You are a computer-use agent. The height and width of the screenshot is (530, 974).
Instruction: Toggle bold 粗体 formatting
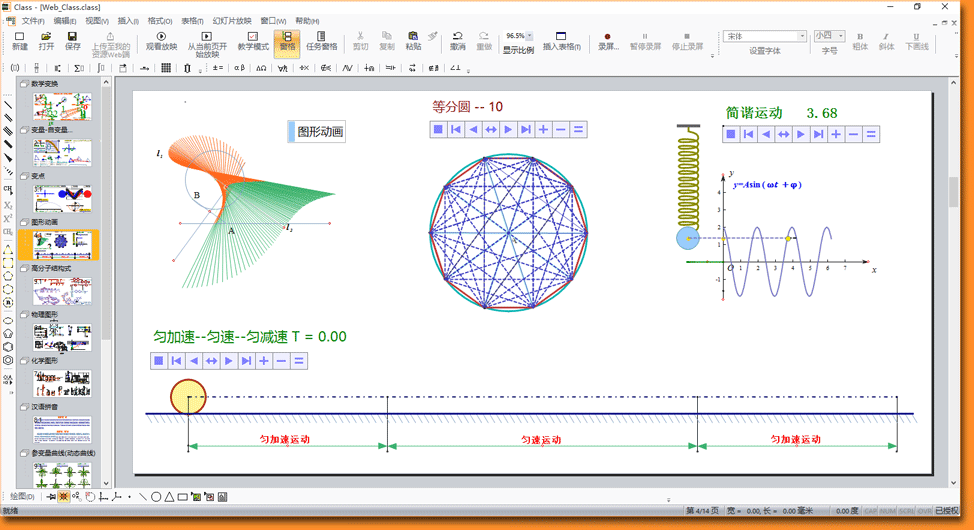(x=859, y=41)
